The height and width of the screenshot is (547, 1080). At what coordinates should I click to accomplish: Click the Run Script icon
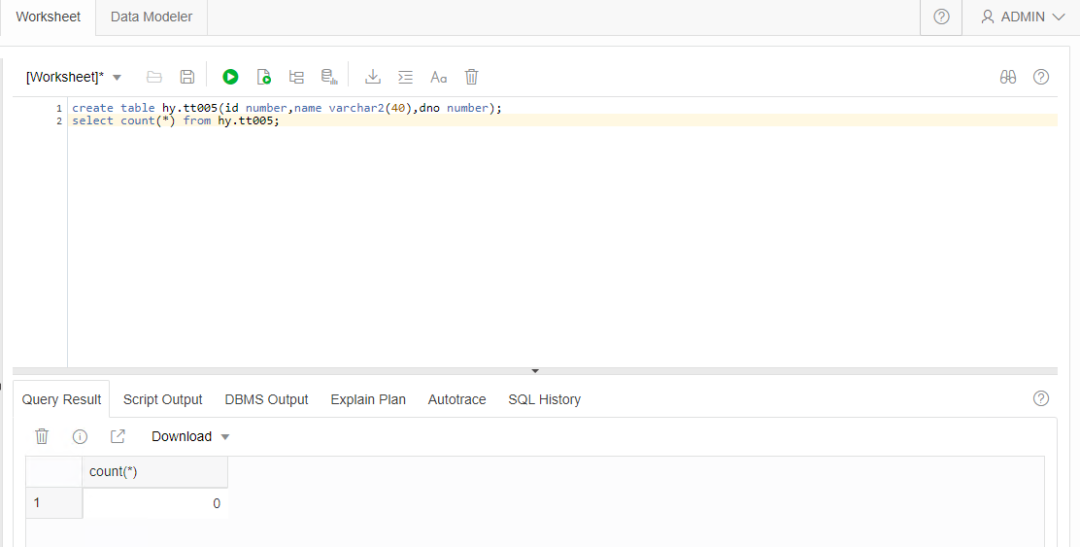(264, 77)
